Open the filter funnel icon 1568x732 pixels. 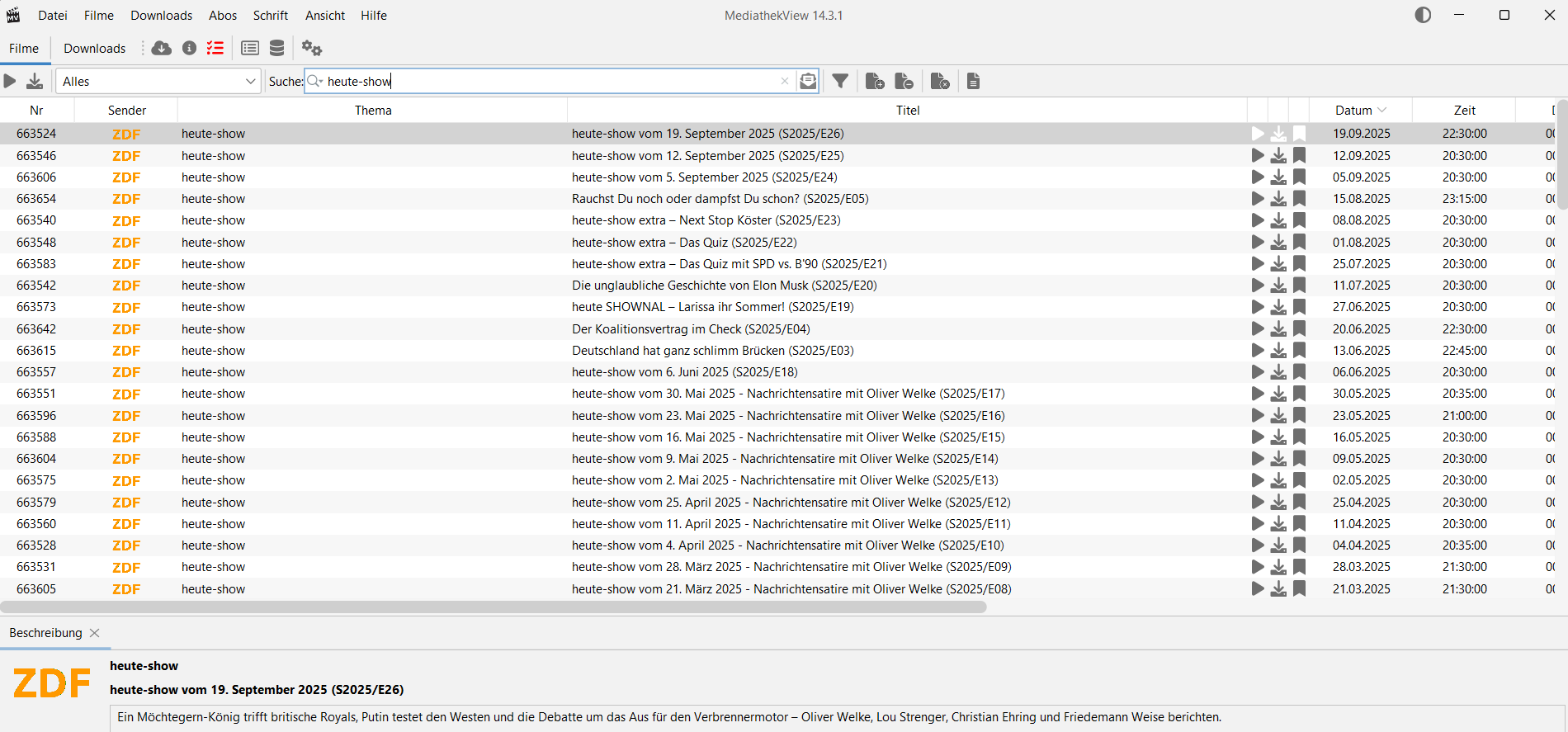840,81
